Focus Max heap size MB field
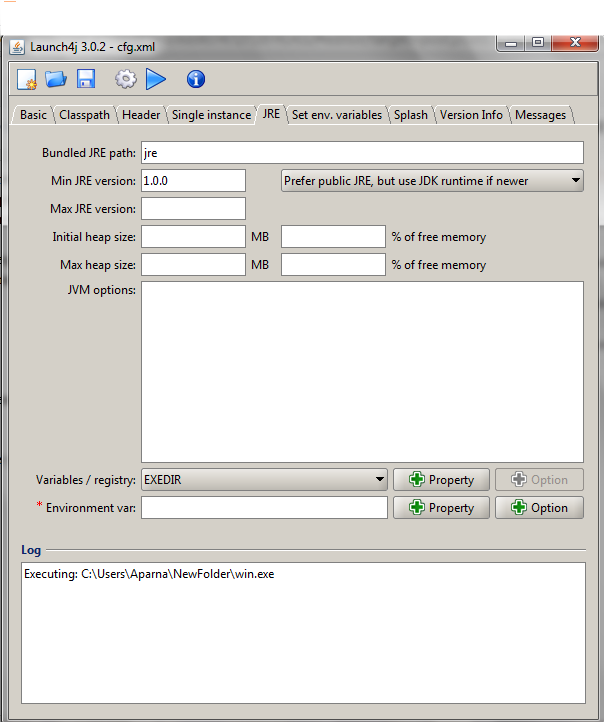This screenshot has width=604, height=722. click(193, 265)
